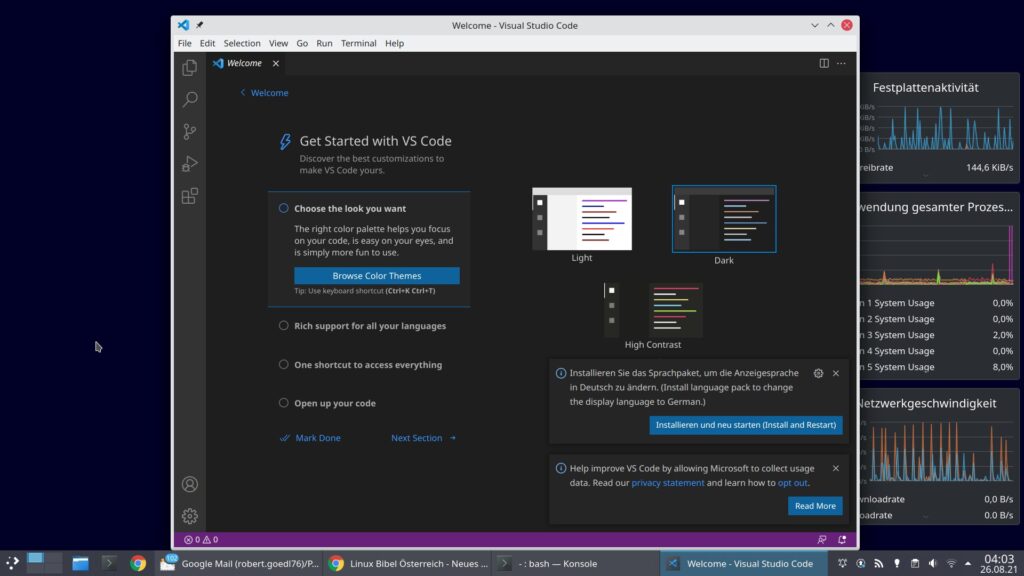Open the Manage gear icon in activity bar
Image resolution: width=1024 pixels, height=576 pixels.
189,516
